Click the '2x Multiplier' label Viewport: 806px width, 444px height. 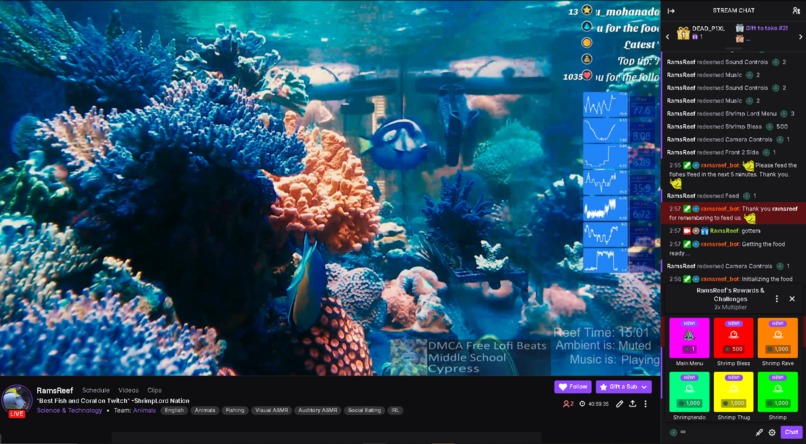[730, 307]
